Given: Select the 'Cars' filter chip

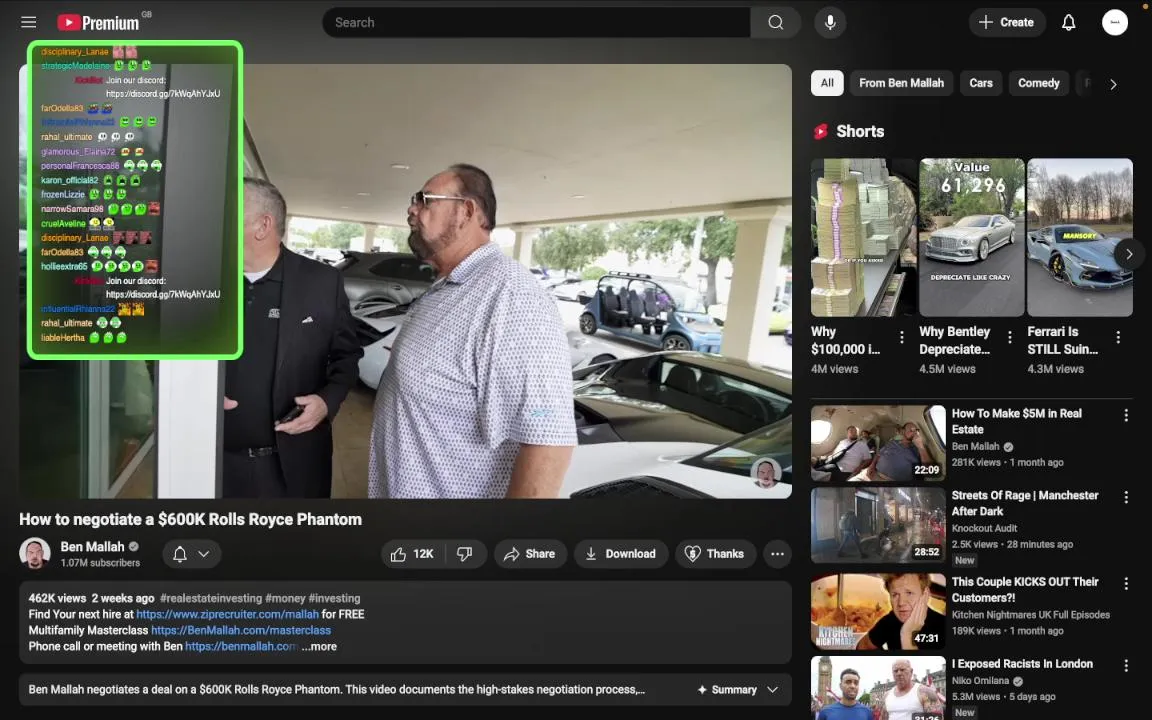Looking at the screenshot, I should point(981,83).
